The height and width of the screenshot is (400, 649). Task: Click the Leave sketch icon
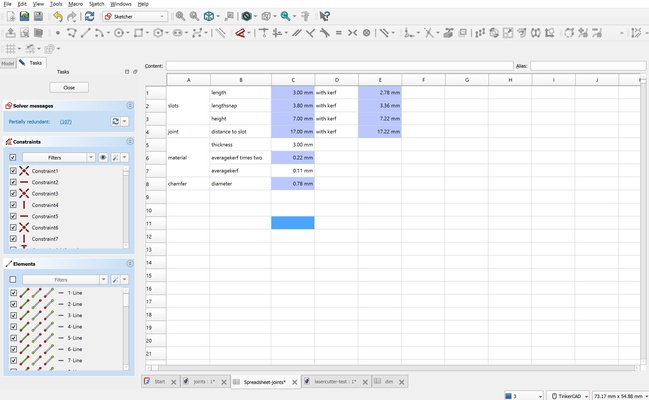click(10, 33)
